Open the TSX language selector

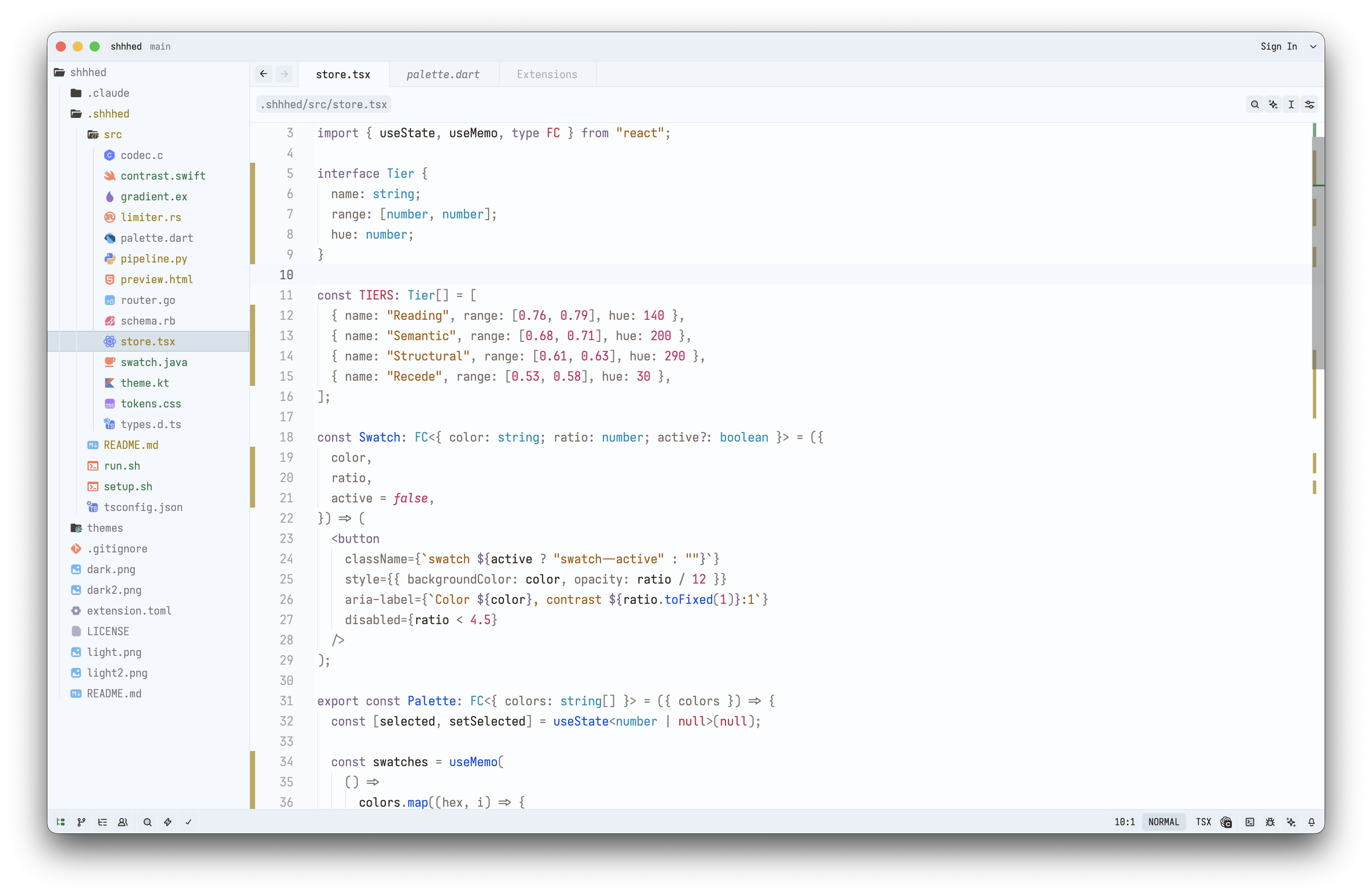(1203, 822)
